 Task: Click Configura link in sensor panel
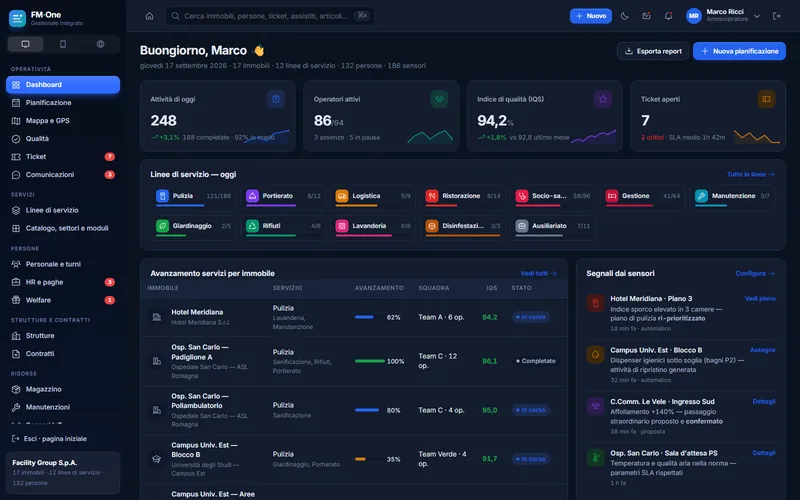pos(755,273)
